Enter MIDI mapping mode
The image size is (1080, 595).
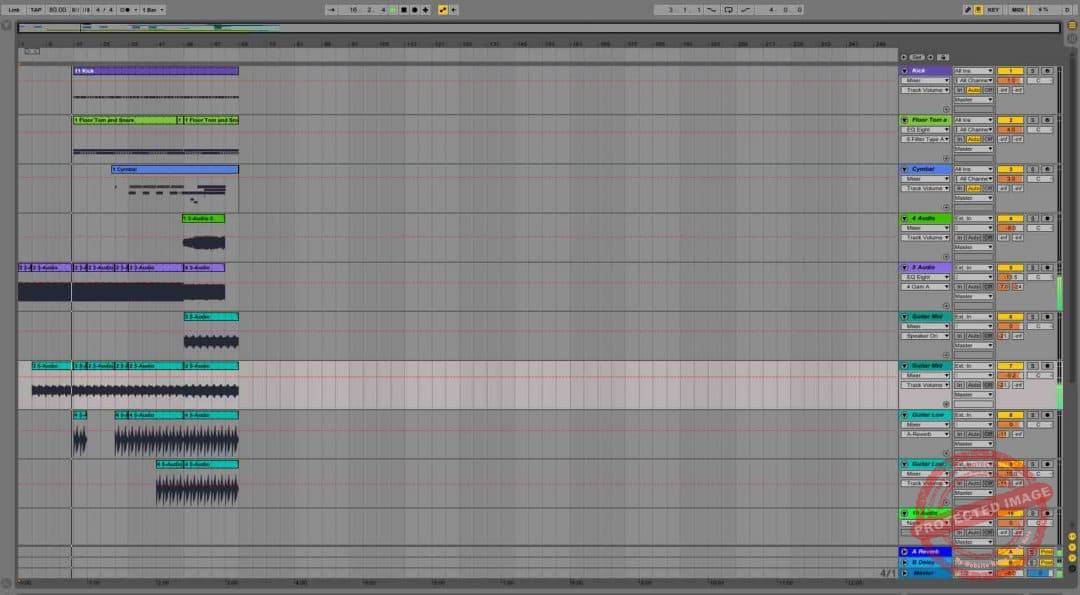1017,9
